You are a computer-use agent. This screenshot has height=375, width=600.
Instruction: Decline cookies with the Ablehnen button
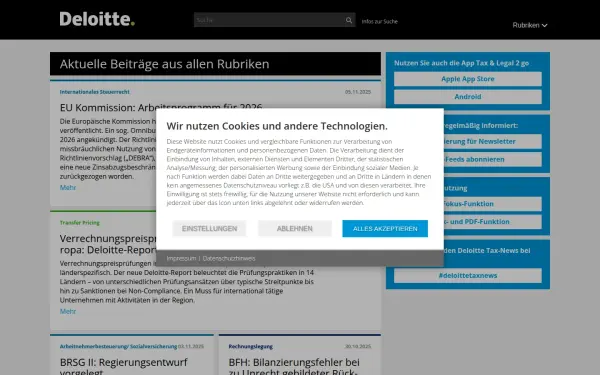(x=295, y=228)
